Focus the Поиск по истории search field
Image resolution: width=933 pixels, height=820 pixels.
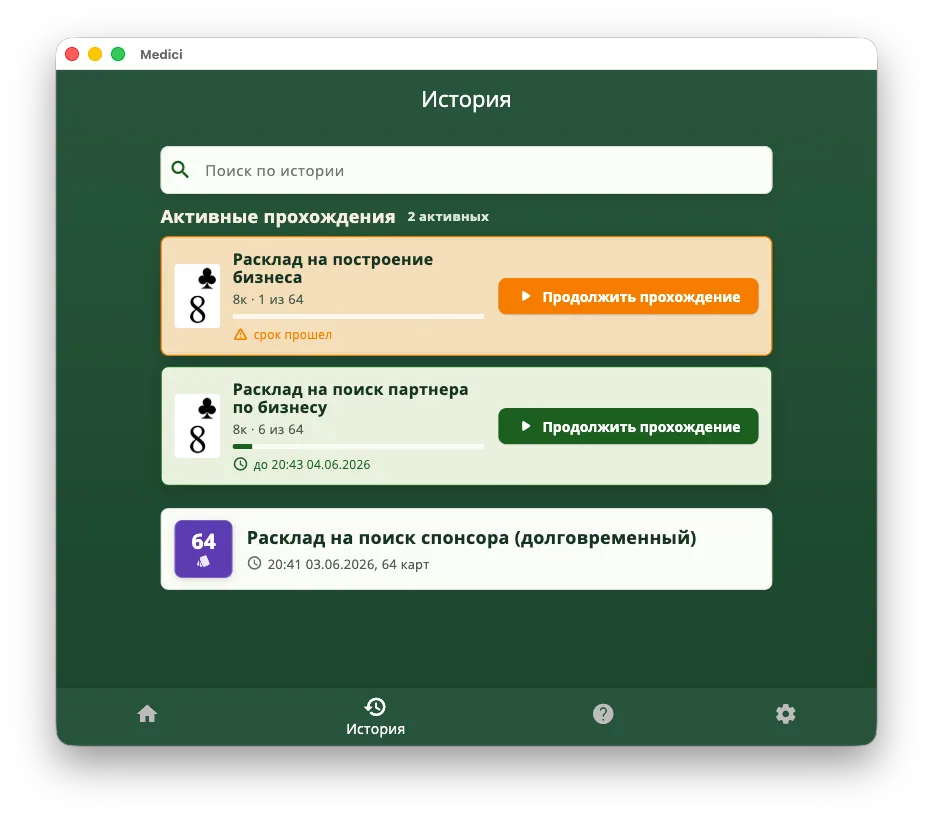[466, 170]
